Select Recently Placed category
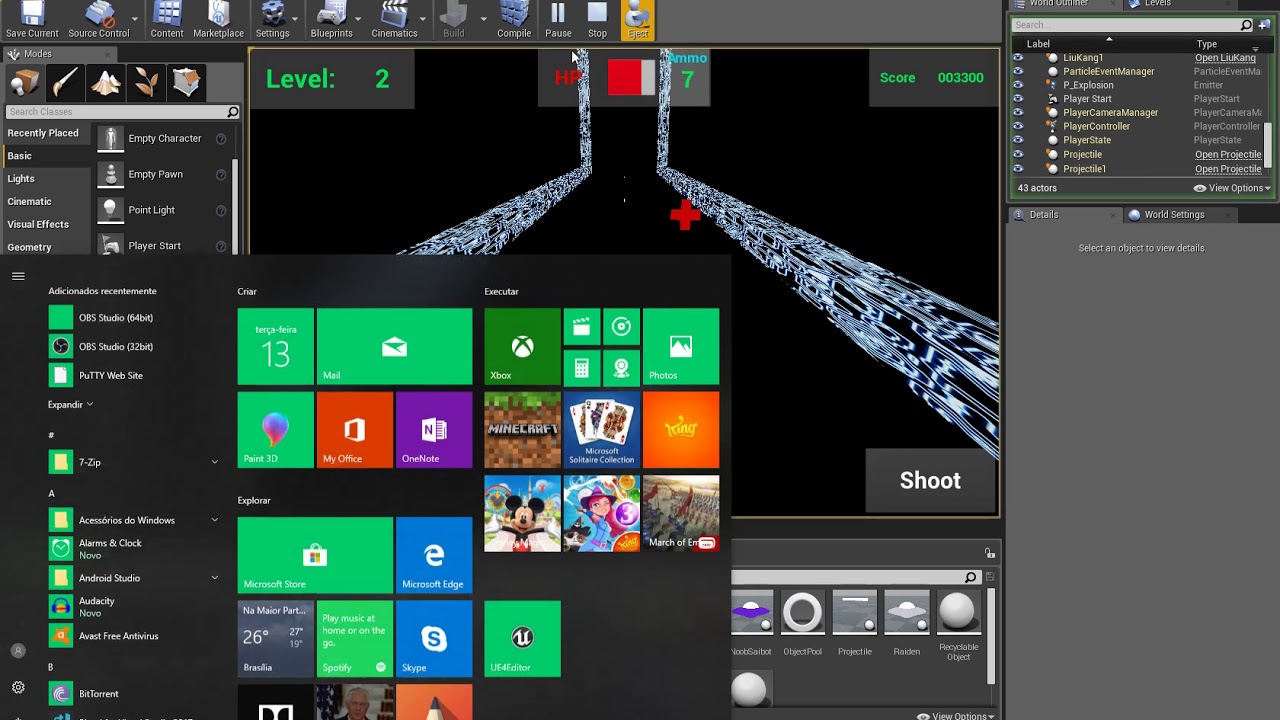1280x720 pixels. tap(43, 133)
